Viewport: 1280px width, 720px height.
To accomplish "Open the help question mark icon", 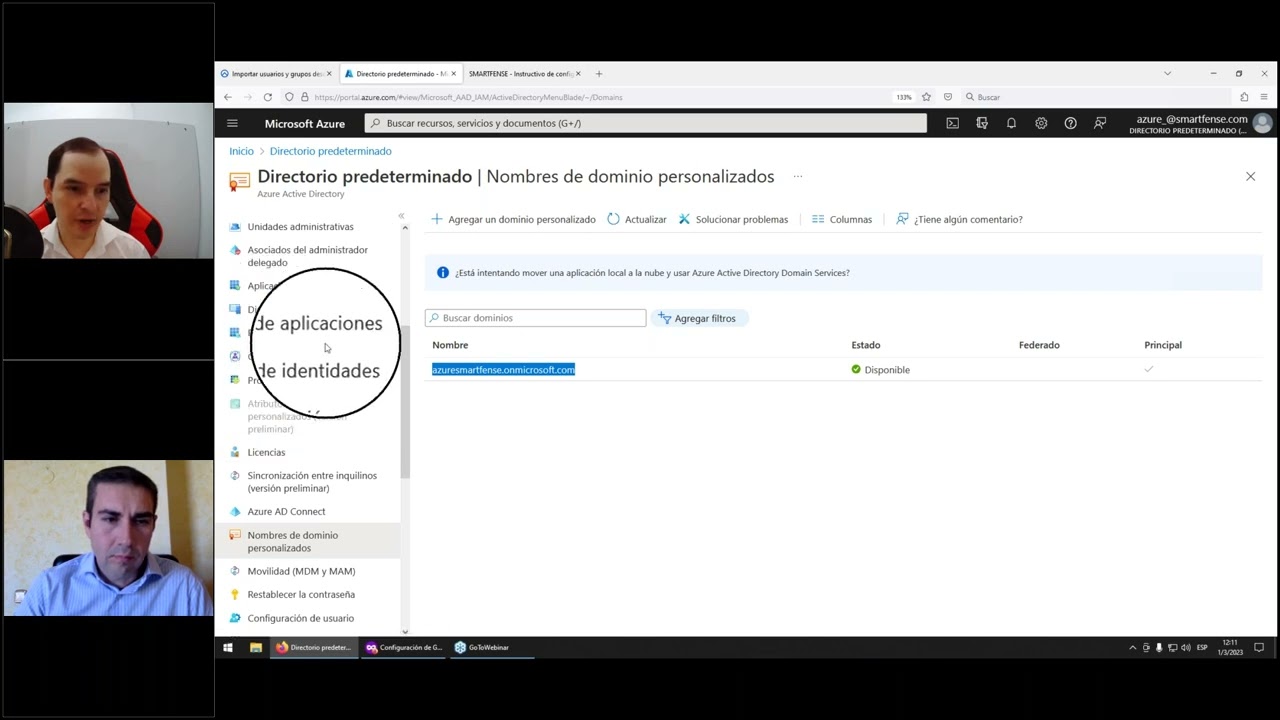I will (x=1070, y=123).
